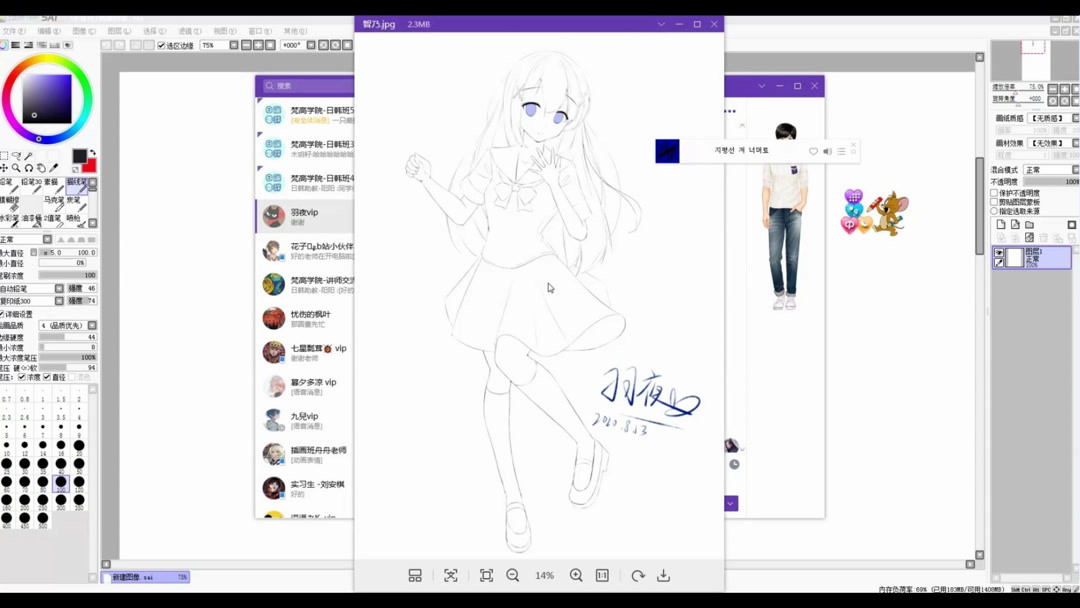Download the image via the save icon
This screenshot has height=608, width=1080.
point(663,575)
